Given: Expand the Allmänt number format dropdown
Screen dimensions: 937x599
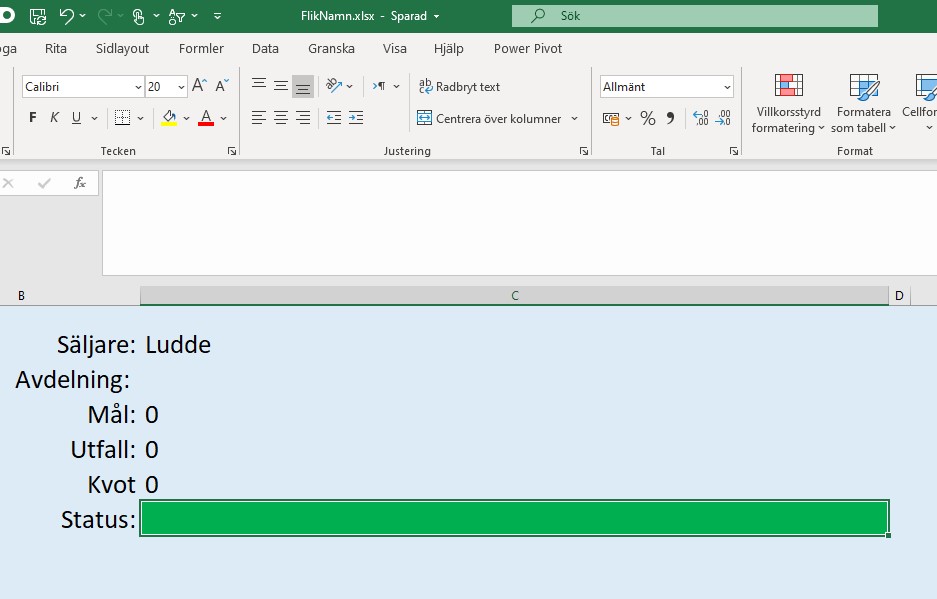Looking at the screenshot, I should [725, 87].
